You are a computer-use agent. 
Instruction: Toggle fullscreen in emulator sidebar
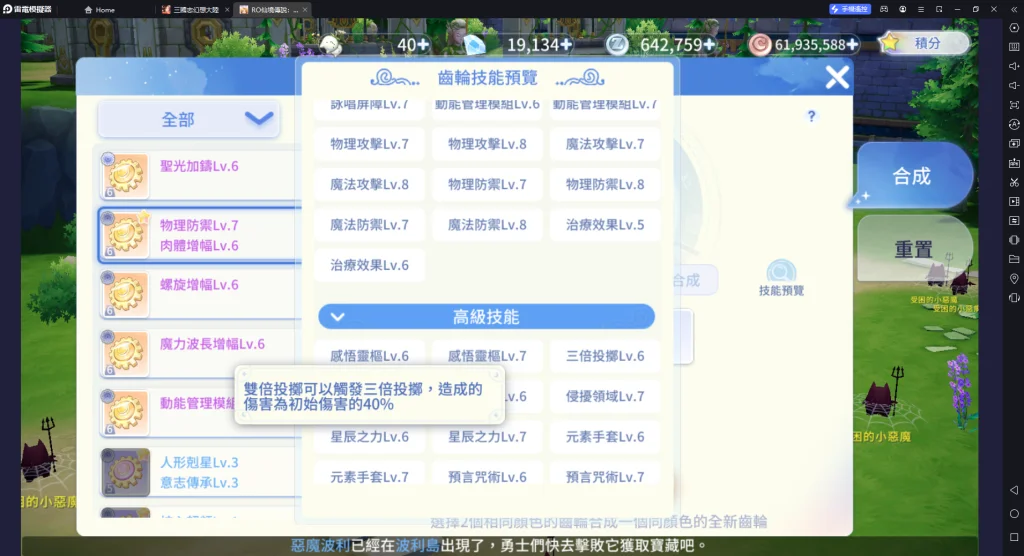[x=1014, y=105]
